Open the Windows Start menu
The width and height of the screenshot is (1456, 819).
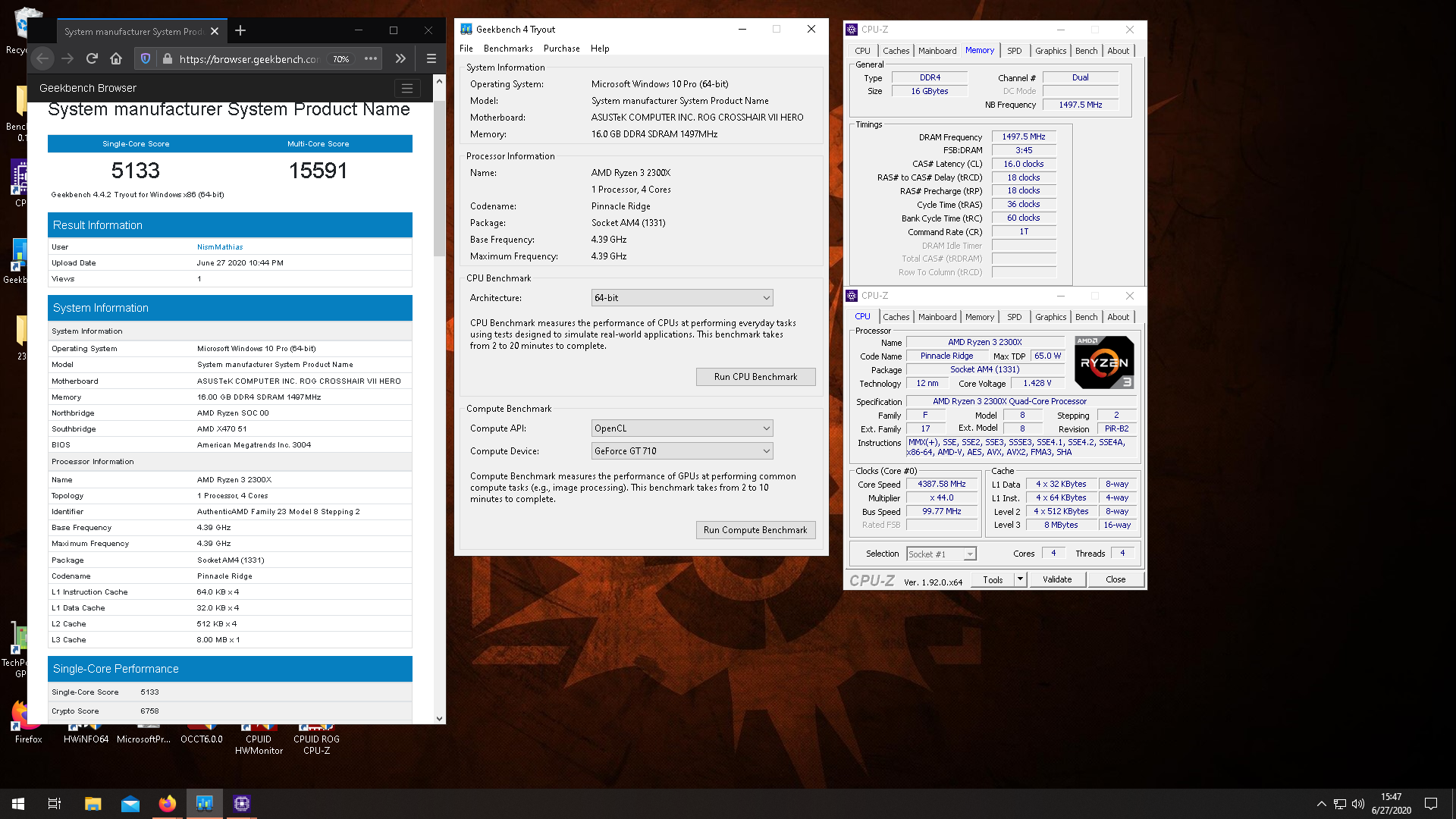click(x=18, y=804)
